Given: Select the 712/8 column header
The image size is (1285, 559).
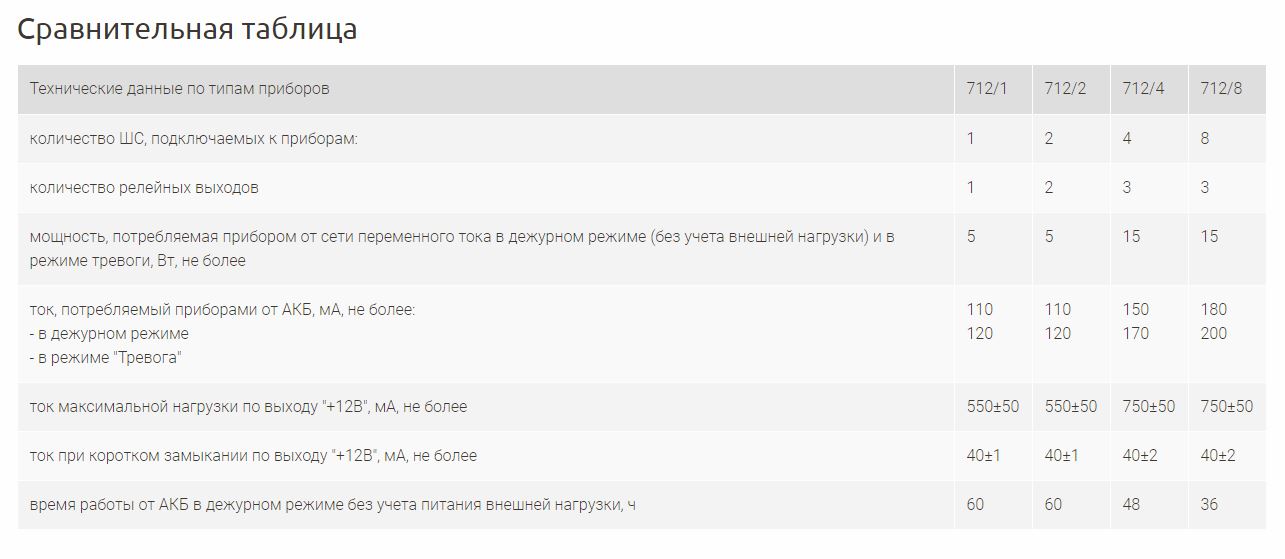Looking at the screenshot, I should [1221, 89].
